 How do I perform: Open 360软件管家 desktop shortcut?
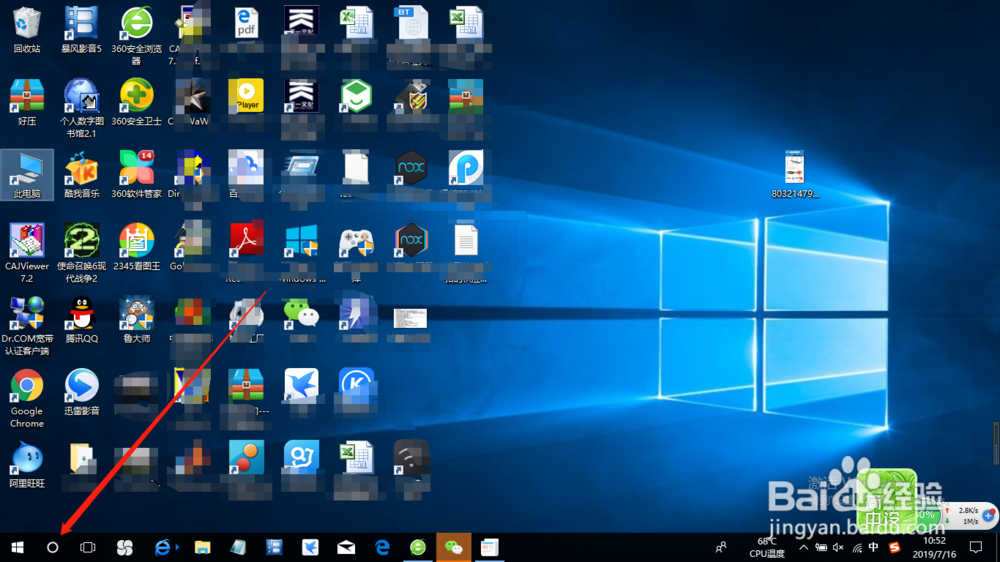[136, 175]
